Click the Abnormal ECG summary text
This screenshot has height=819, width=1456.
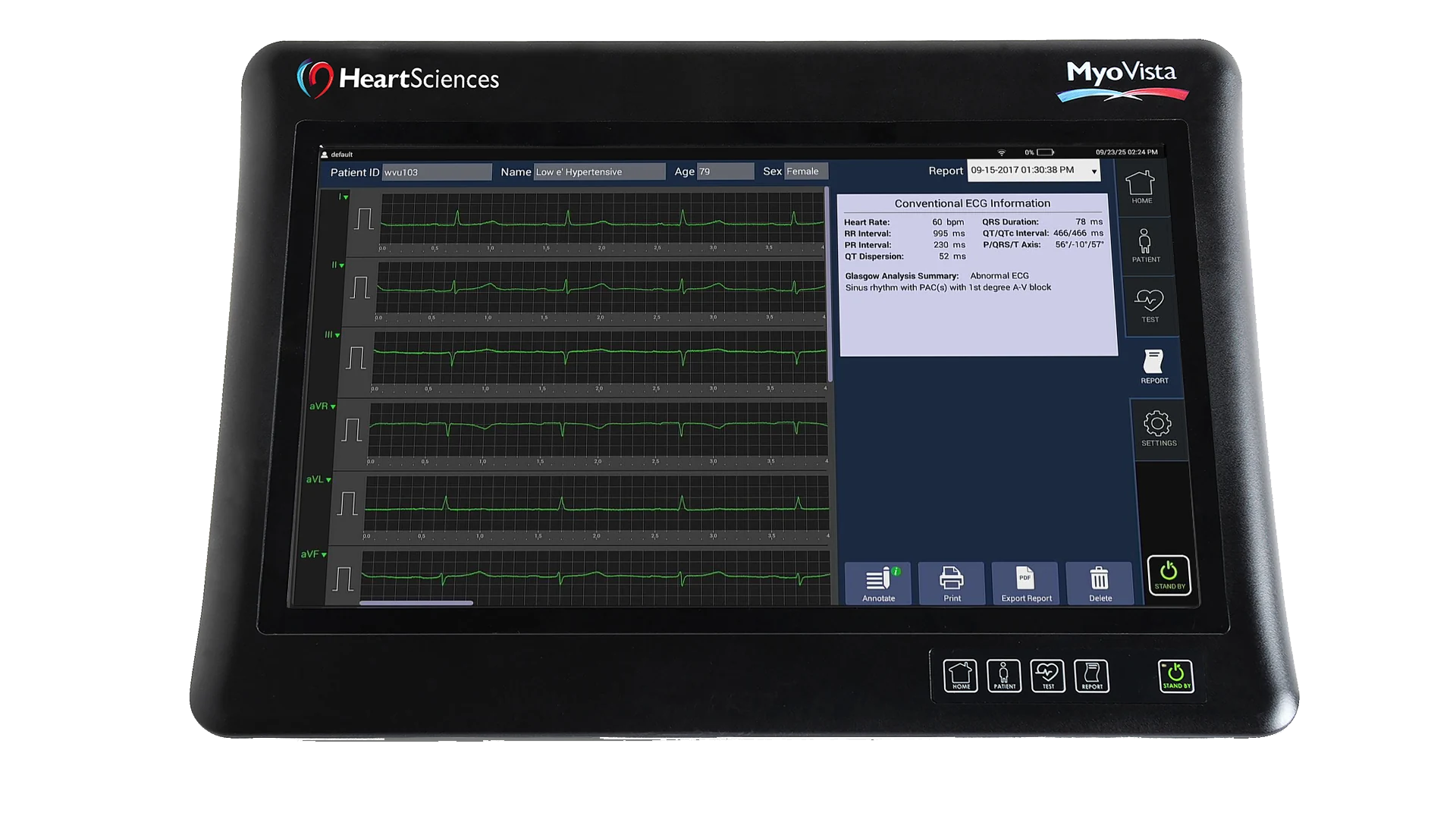click(x=999, y=276)
